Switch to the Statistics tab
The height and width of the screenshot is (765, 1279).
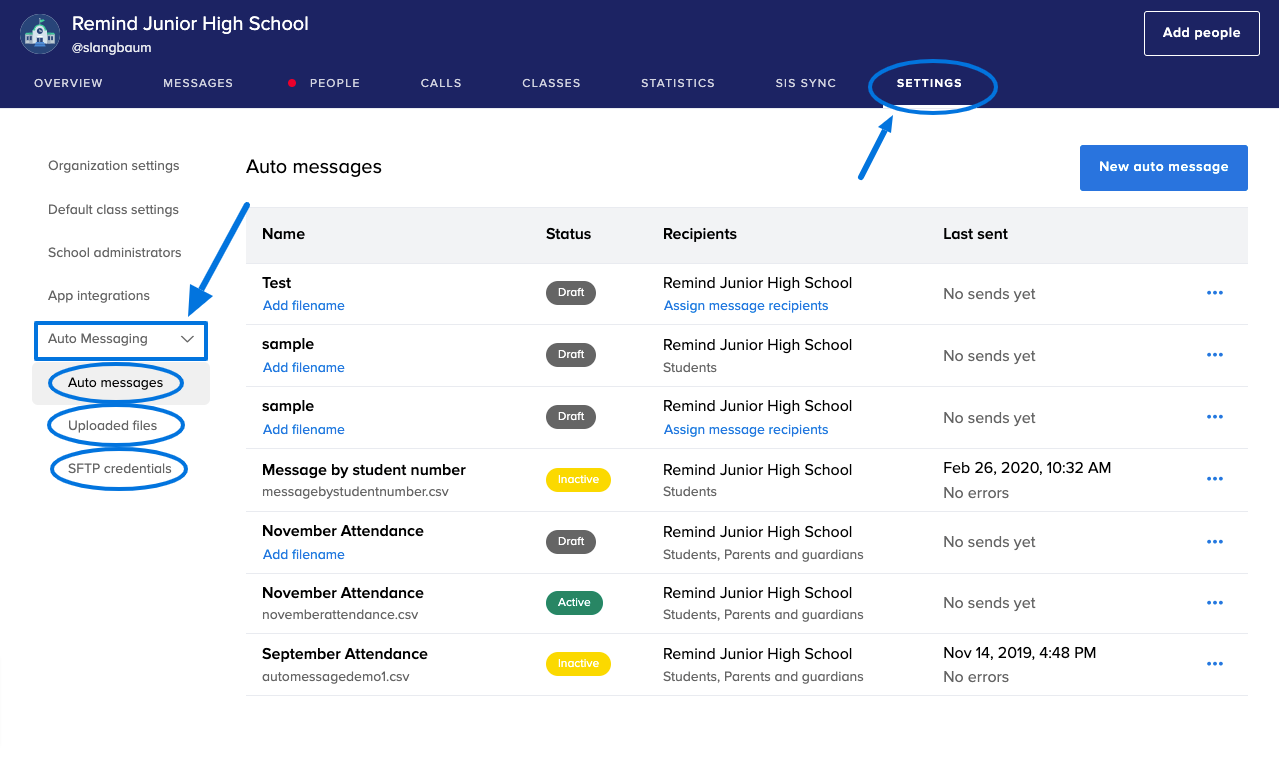tap(677, 83)
